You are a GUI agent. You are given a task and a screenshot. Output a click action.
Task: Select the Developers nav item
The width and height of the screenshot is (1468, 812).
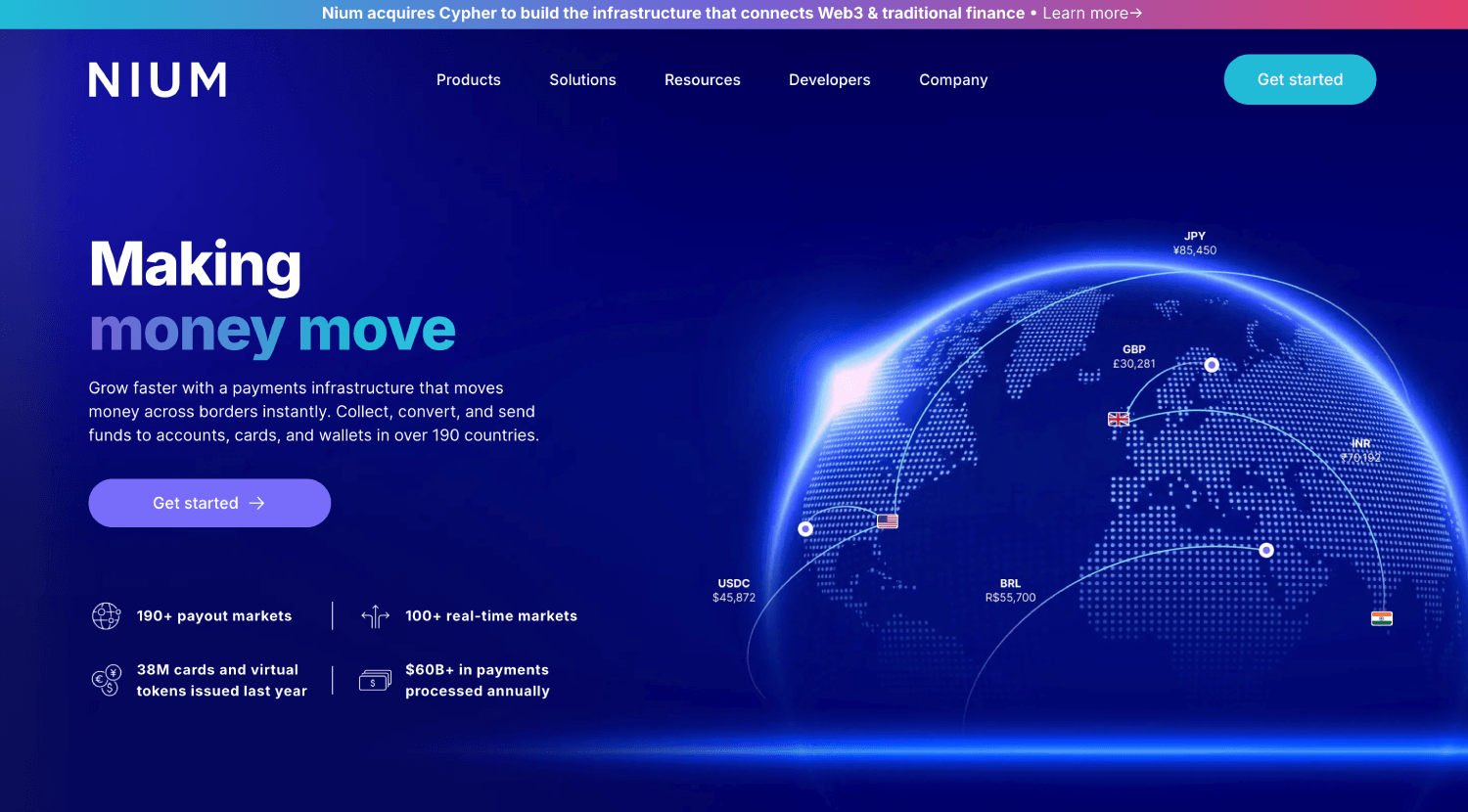click(830, 80)
